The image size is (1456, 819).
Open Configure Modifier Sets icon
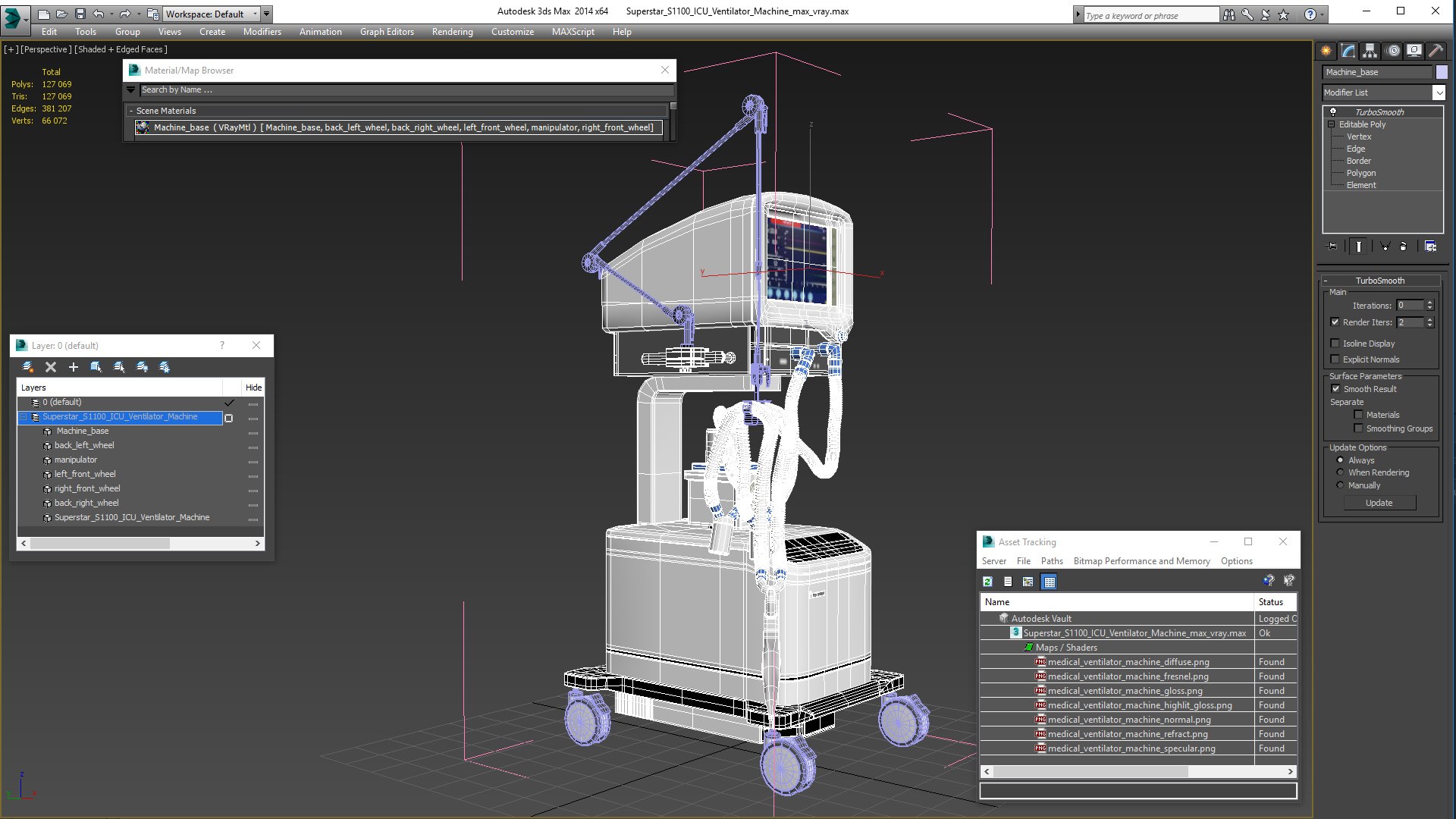(1430, 246)
